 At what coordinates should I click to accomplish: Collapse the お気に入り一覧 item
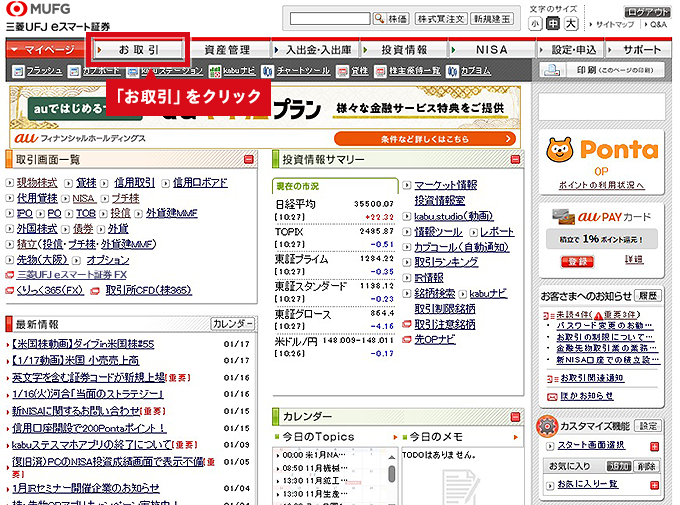654,485
